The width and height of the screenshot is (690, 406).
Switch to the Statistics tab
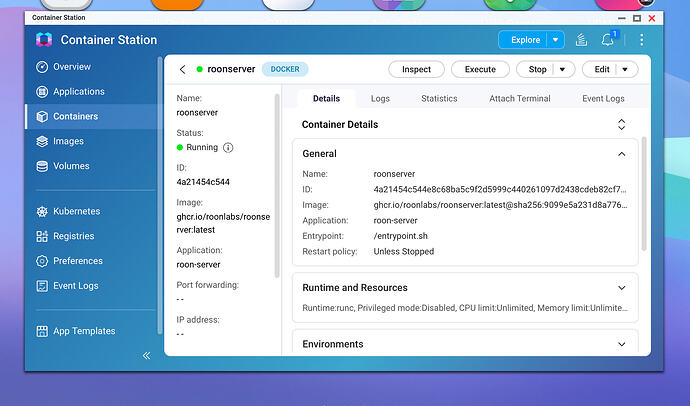point(439,99)
